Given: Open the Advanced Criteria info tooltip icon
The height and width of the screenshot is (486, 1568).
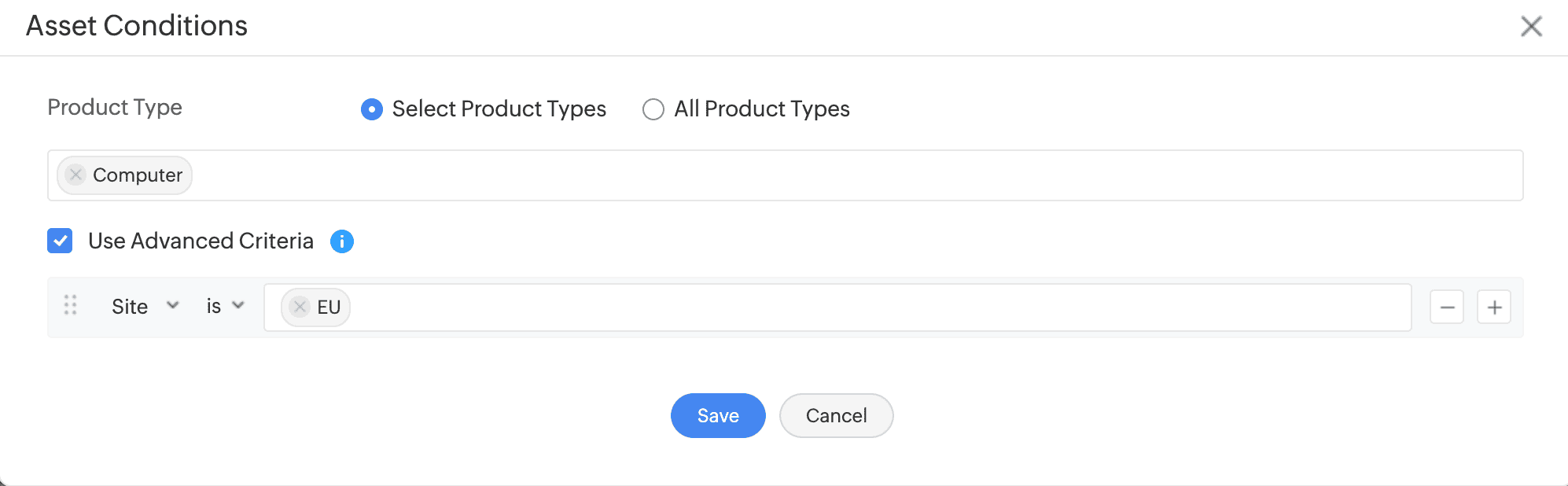Looking at the screenshot, I should tap(341, 241).
